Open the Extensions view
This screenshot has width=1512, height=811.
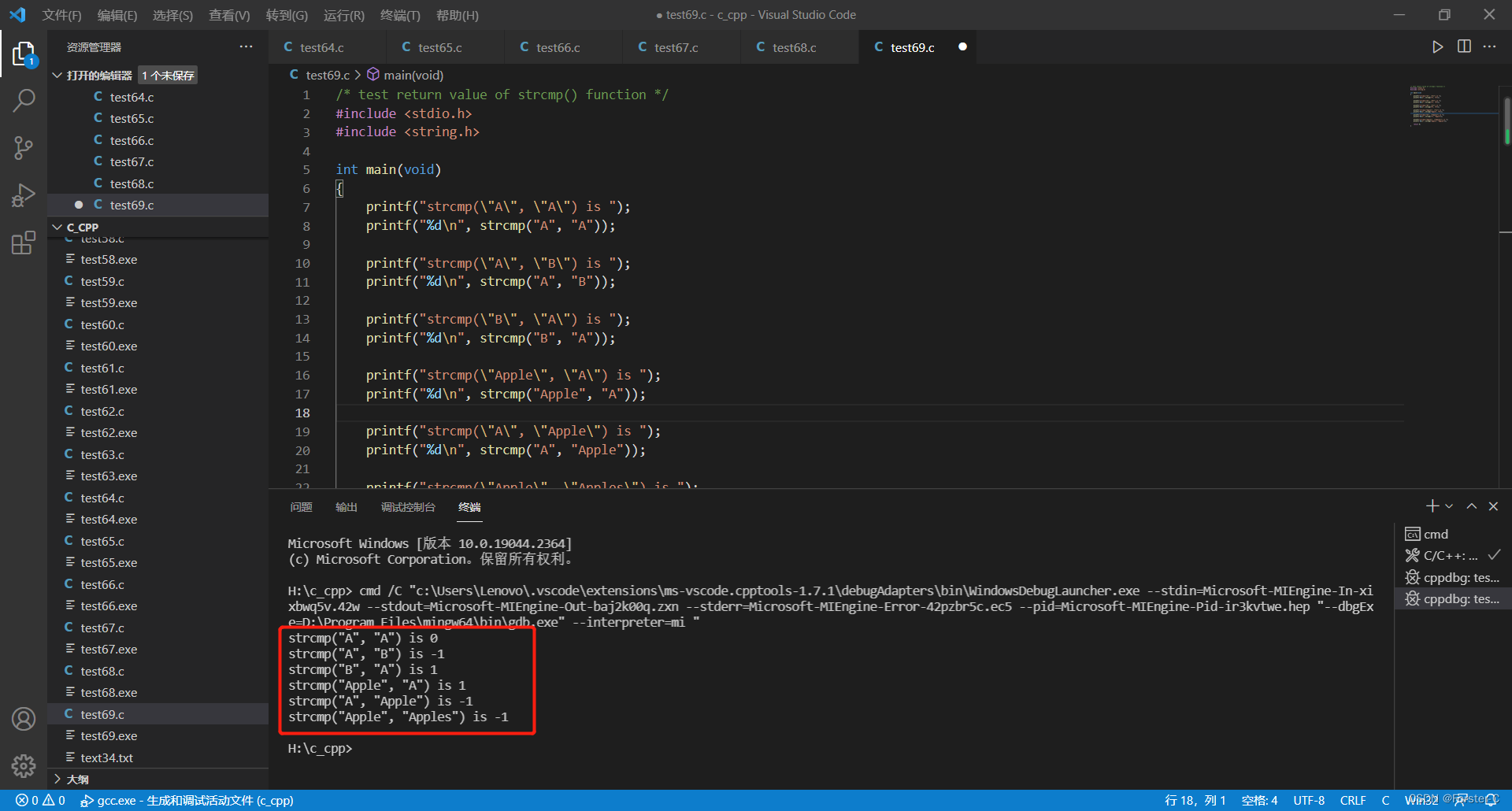[24, 242]
